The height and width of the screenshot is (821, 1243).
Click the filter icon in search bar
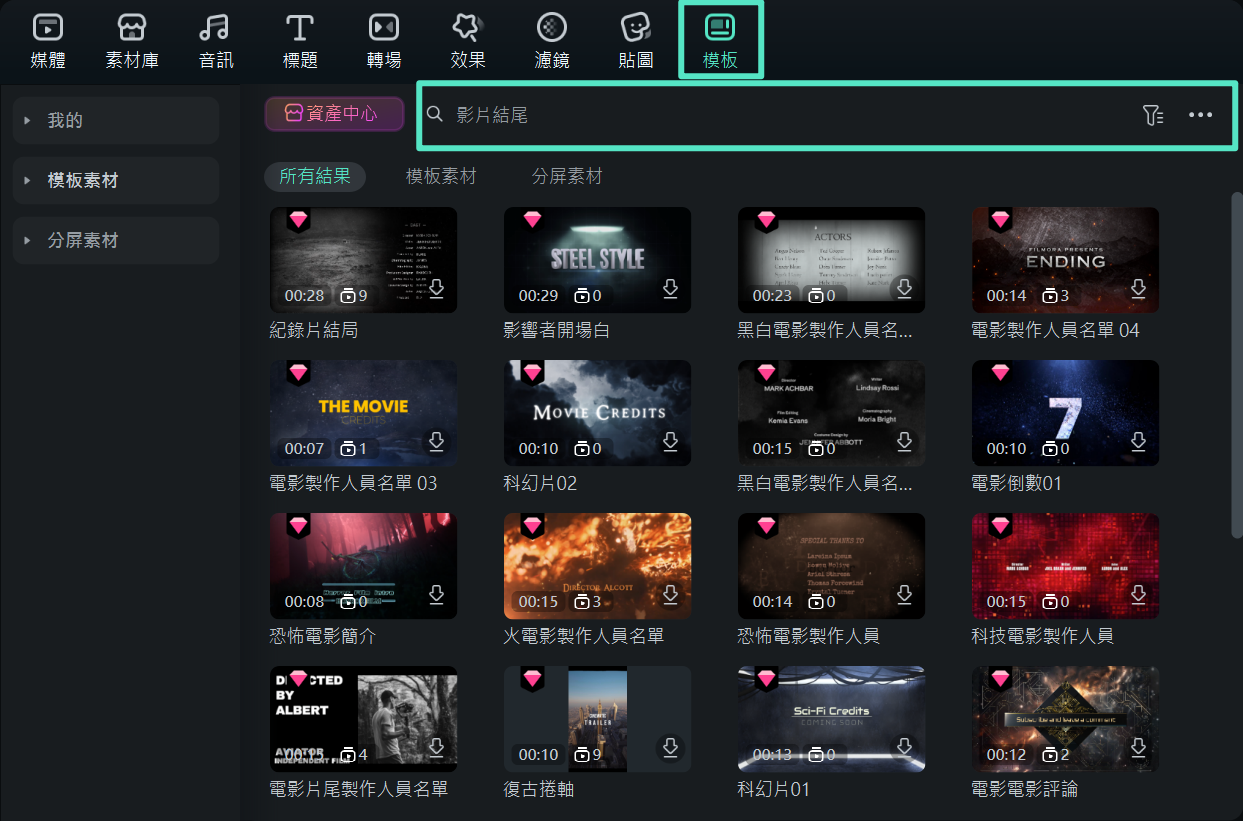click(x=1153, y=115)
